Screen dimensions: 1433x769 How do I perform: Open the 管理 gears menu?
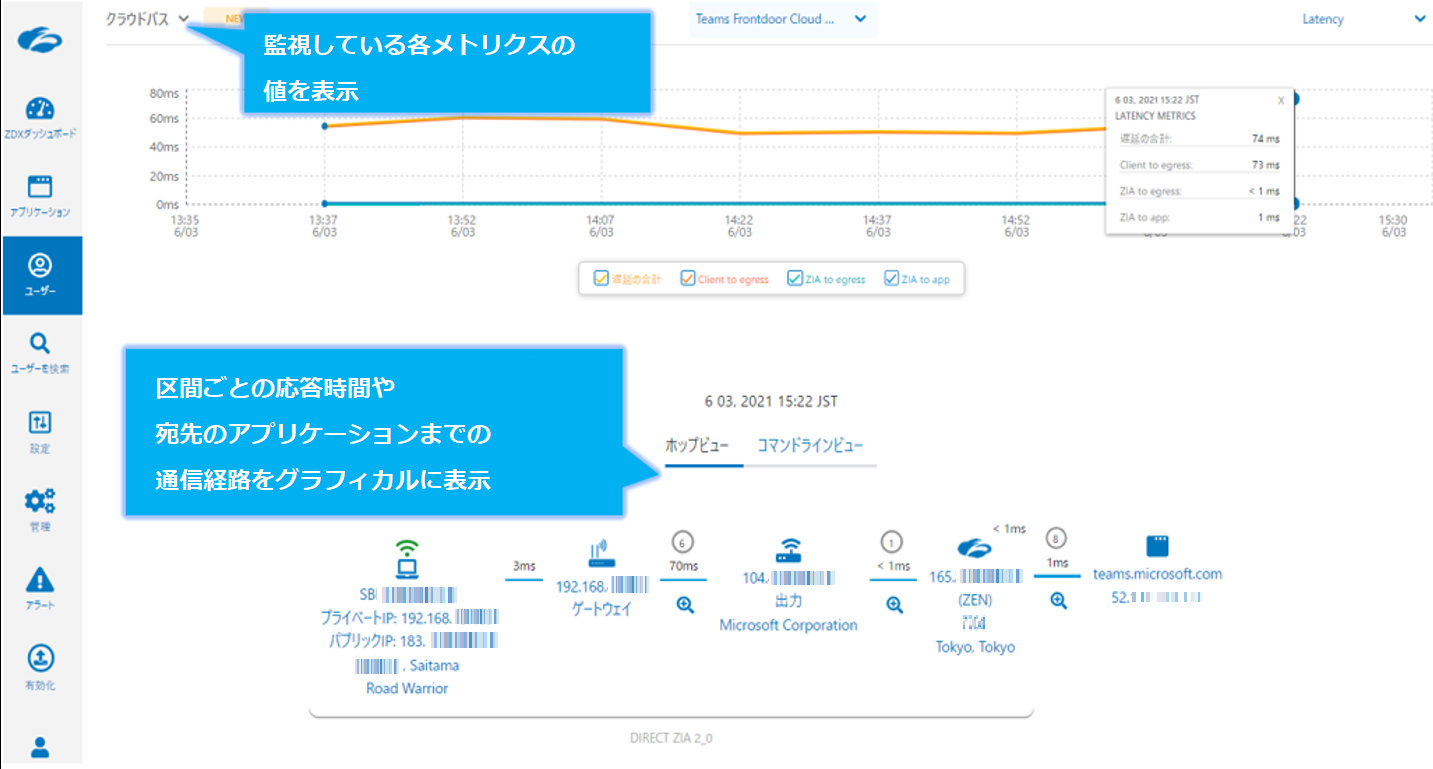40,509
